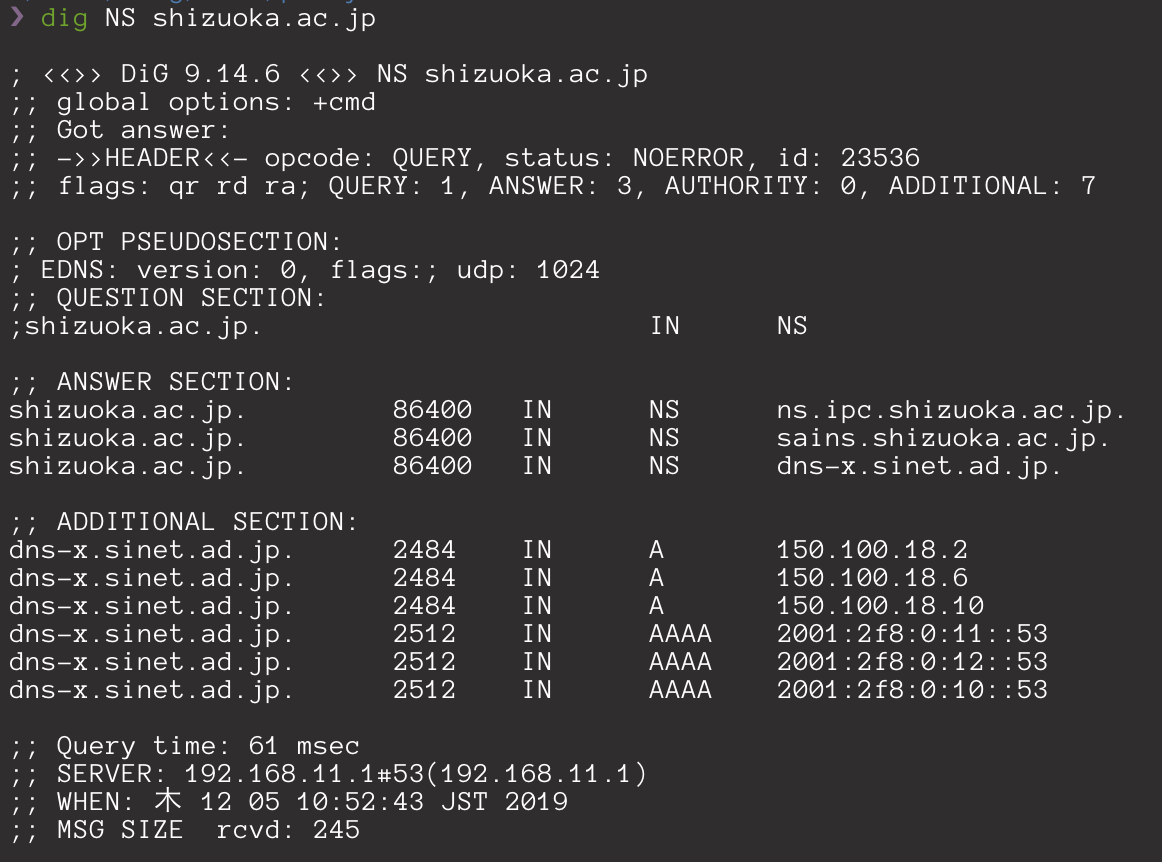The height and width of the screenshot is (862, 1162).
Task: Click the ADDITIONAL SECTION heading
Action: point(207,523)
